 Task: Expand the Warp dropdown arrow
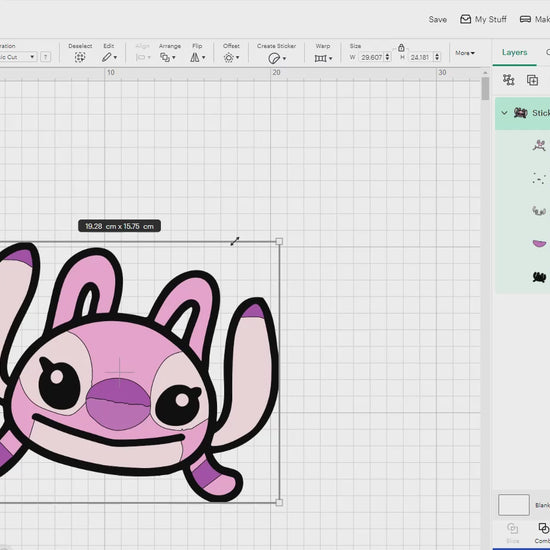click(x=330, y=59)
